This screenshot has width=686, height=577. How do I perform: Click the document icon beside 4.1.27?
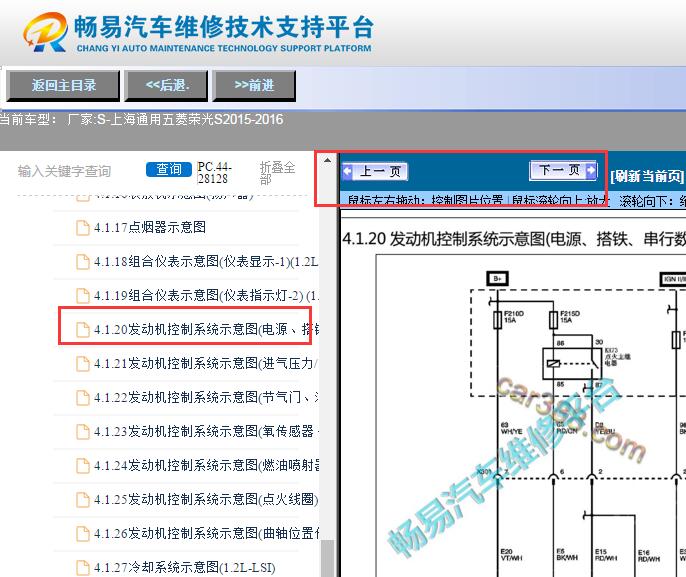click(x=83, y=568)
